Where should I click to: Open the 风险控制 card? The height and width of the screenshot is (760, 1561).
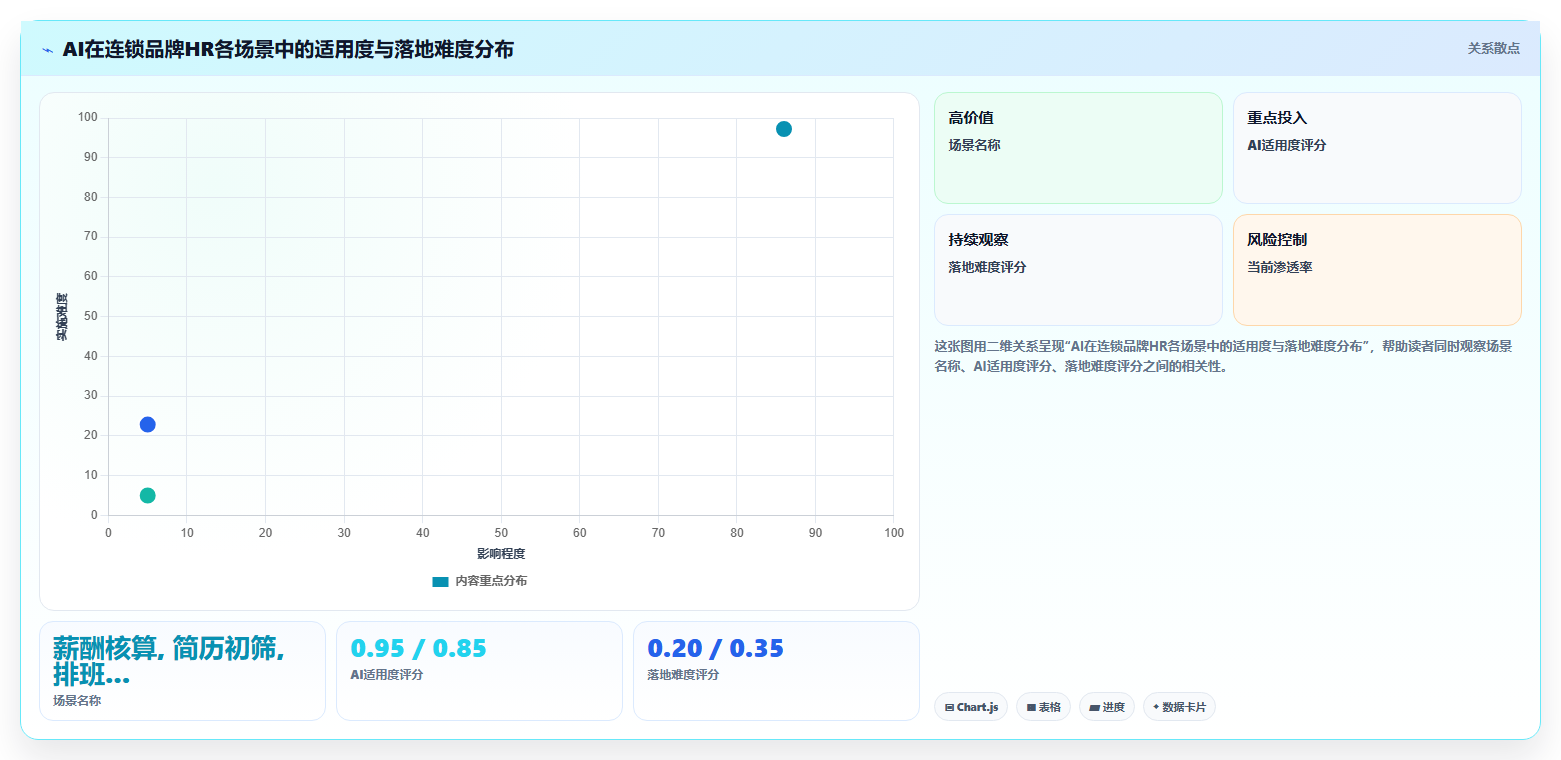pos(1377,270)
